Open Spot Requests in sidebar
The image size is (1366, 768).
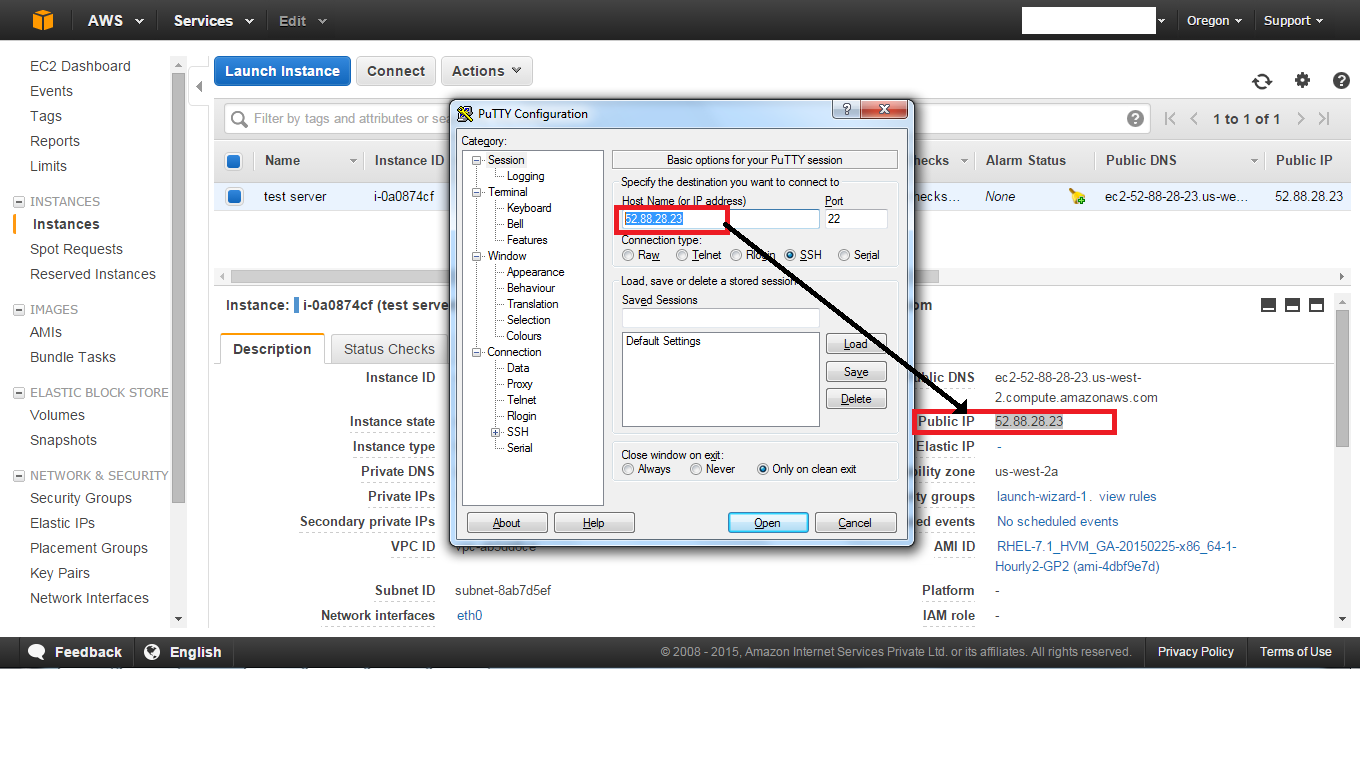(x=76, y=249)
